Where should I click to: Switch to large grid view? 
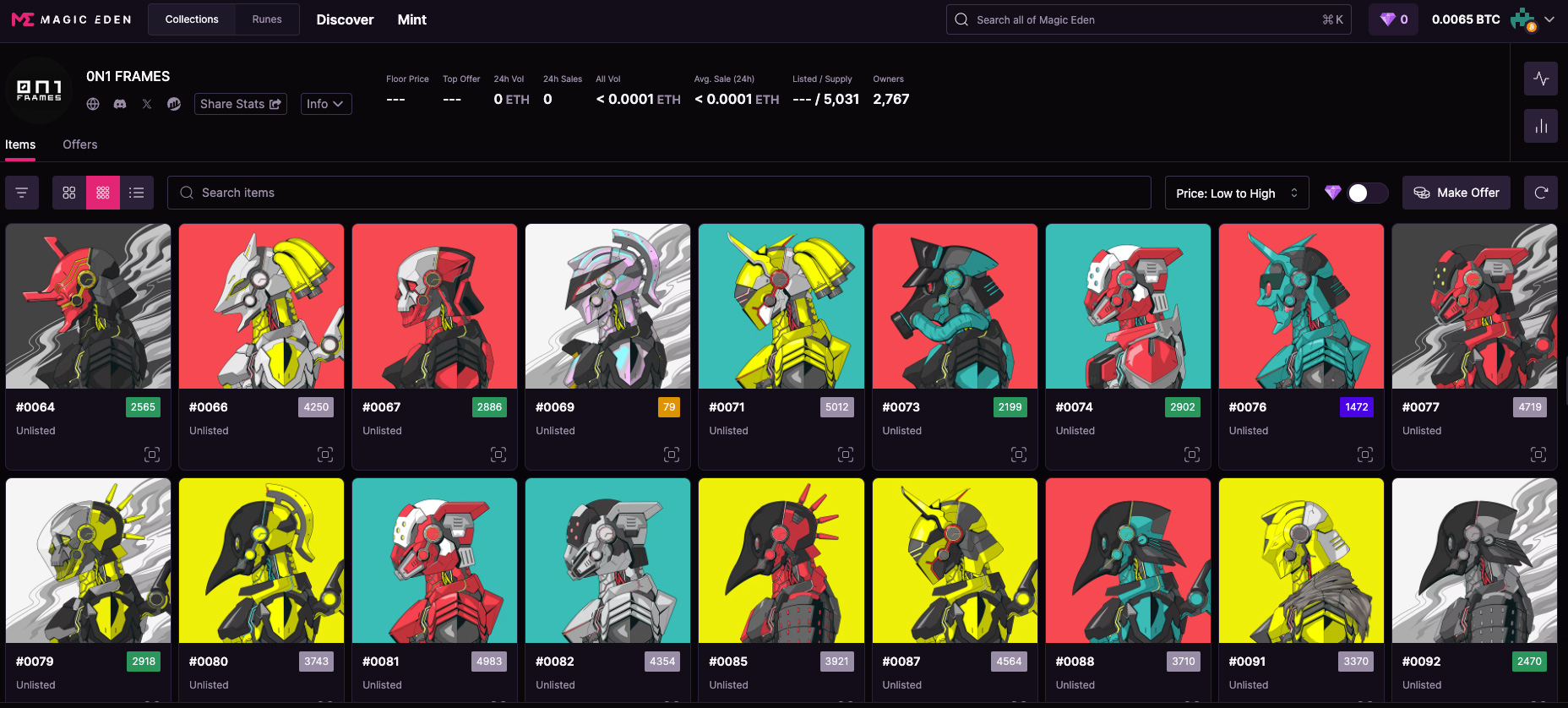click(x=69, y=193)
